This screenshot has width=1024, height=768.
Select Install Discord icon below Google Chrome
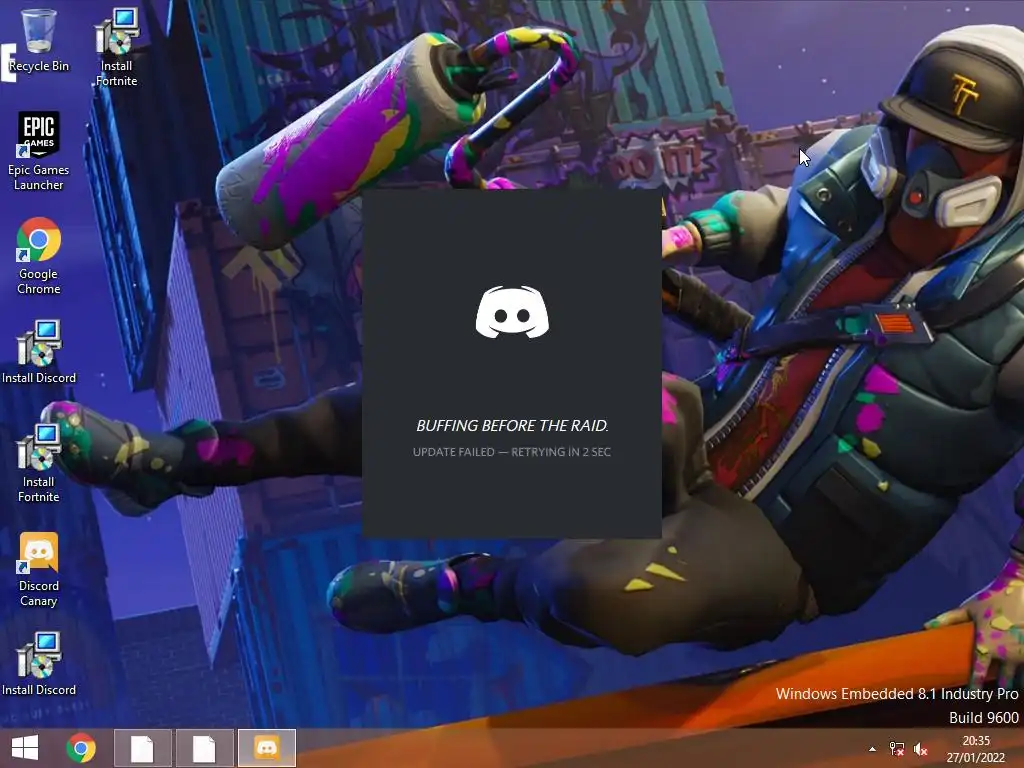(x=39, y=352)
